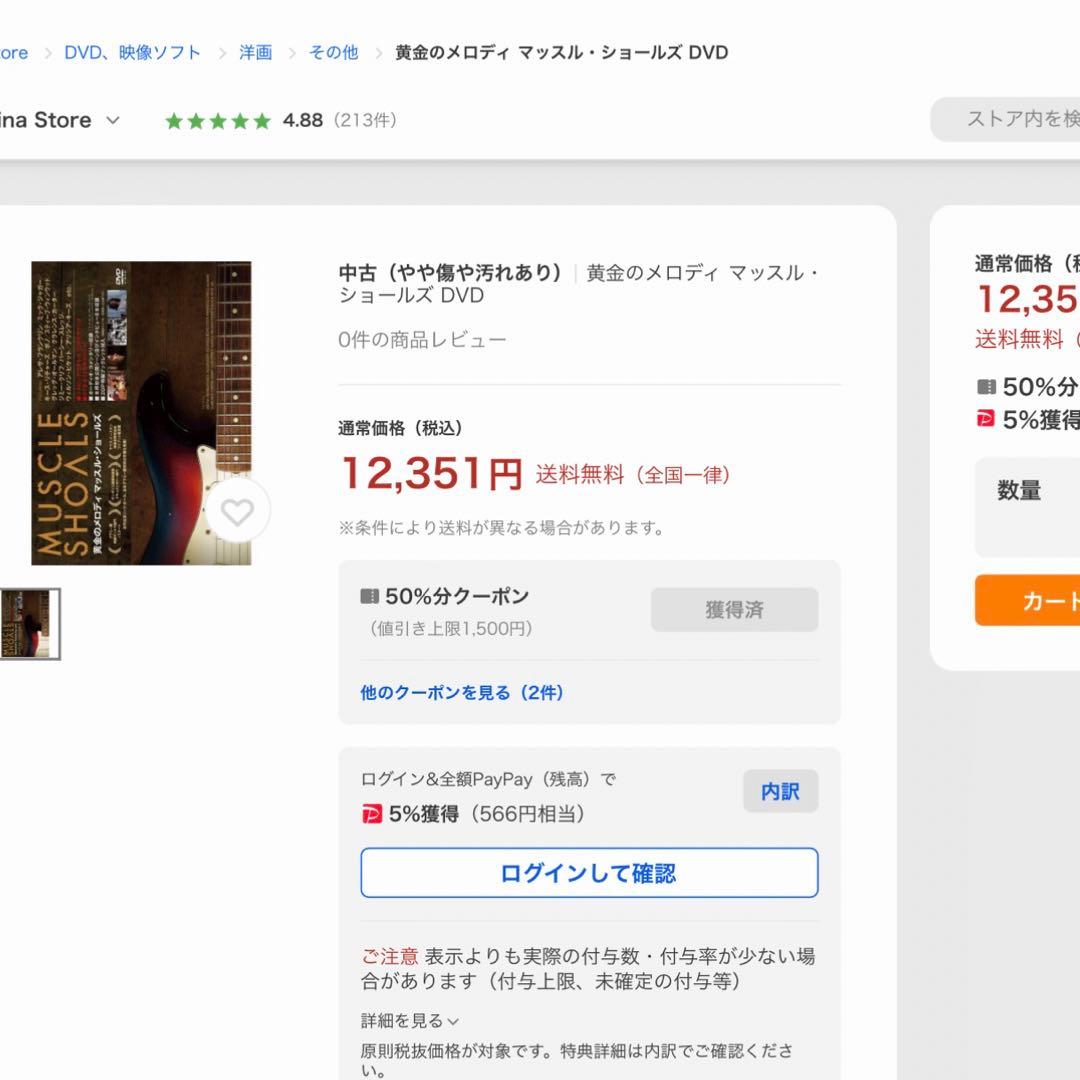View the 4.88 star store rating

(x=244, y=121)
